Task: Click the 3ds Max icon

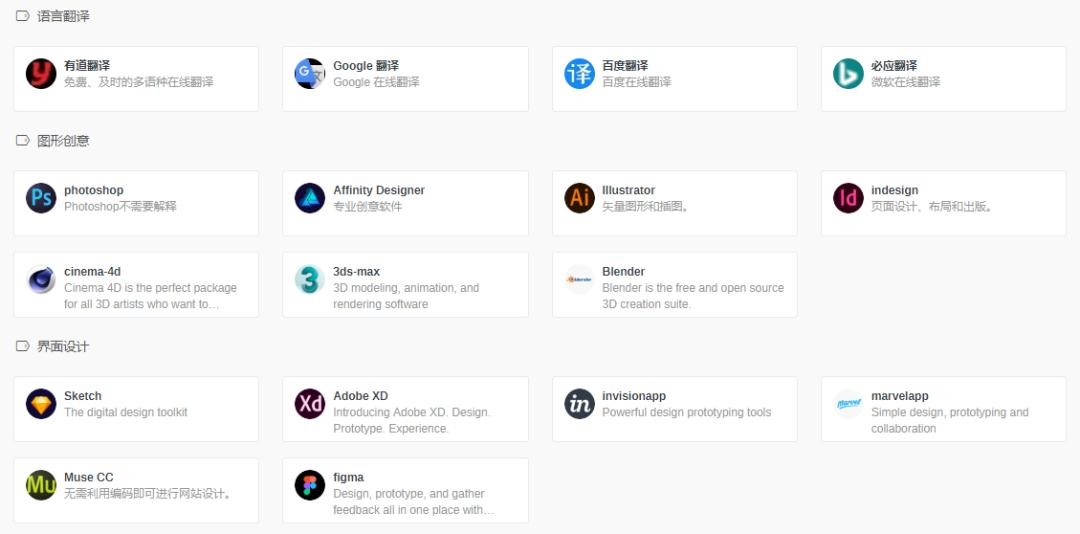Action: (x=310, y=280)
